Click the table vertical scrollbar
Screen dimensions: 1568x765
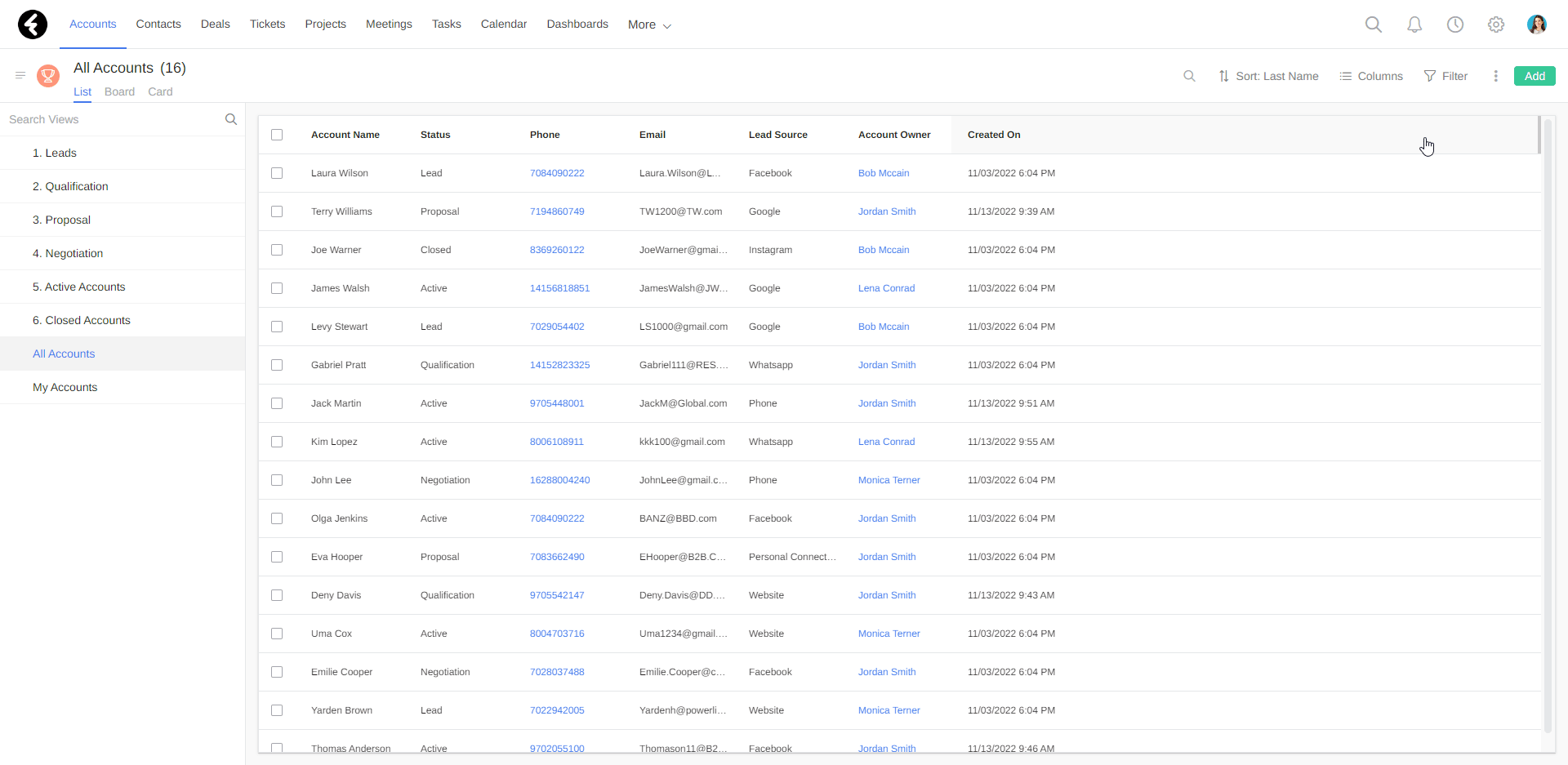point(1548,425)
